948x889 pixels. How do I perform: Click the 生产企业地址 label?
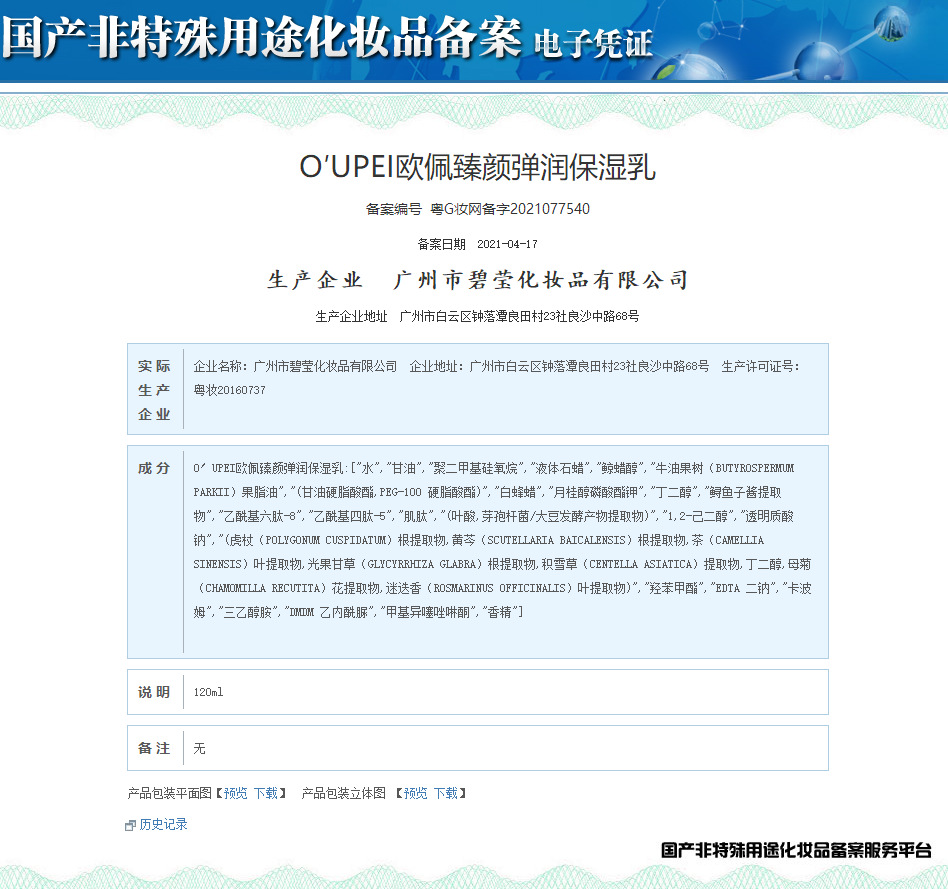[351, 316]
